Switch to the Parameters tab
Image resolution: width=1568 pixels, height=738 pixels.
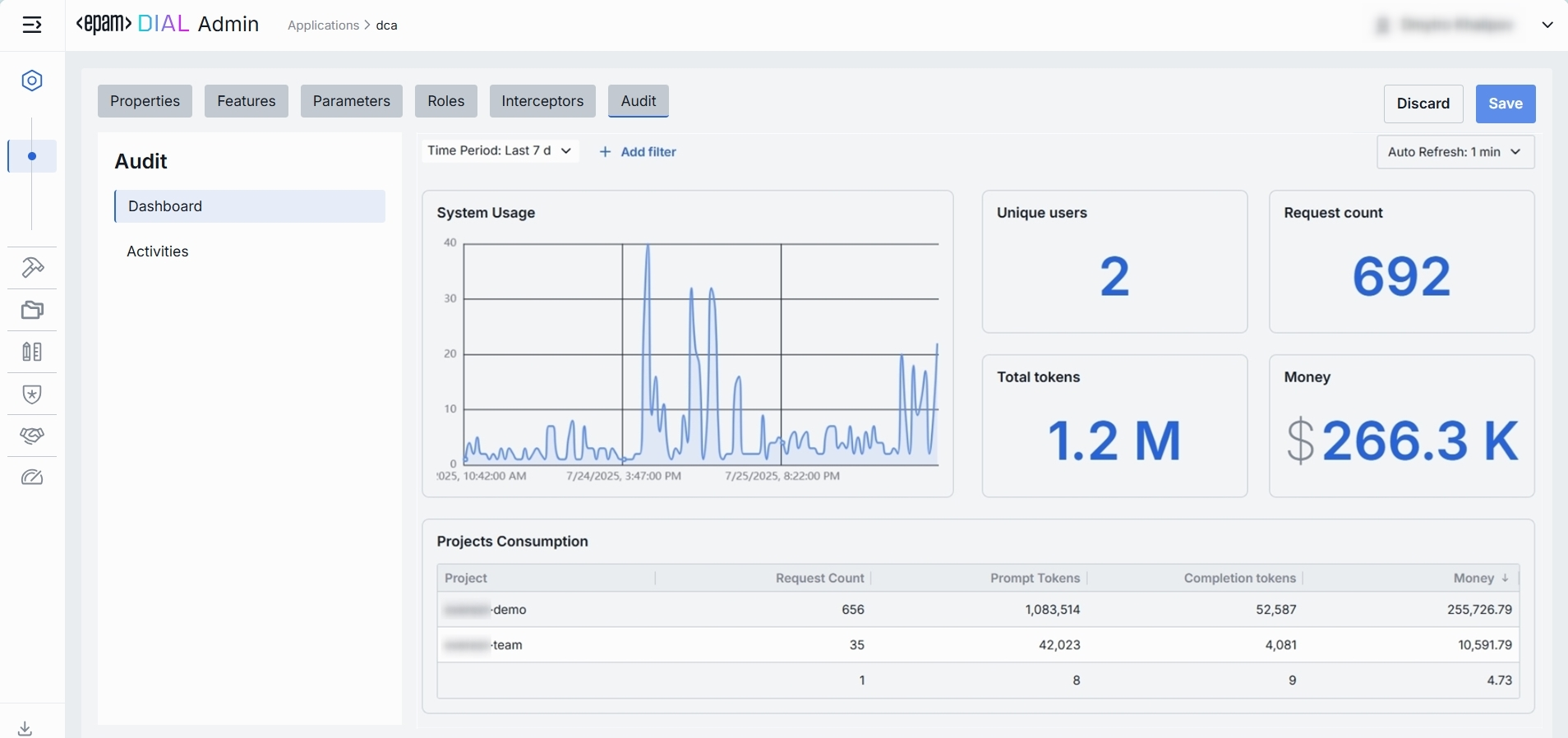pyautogui.click(x=352, y=101)
